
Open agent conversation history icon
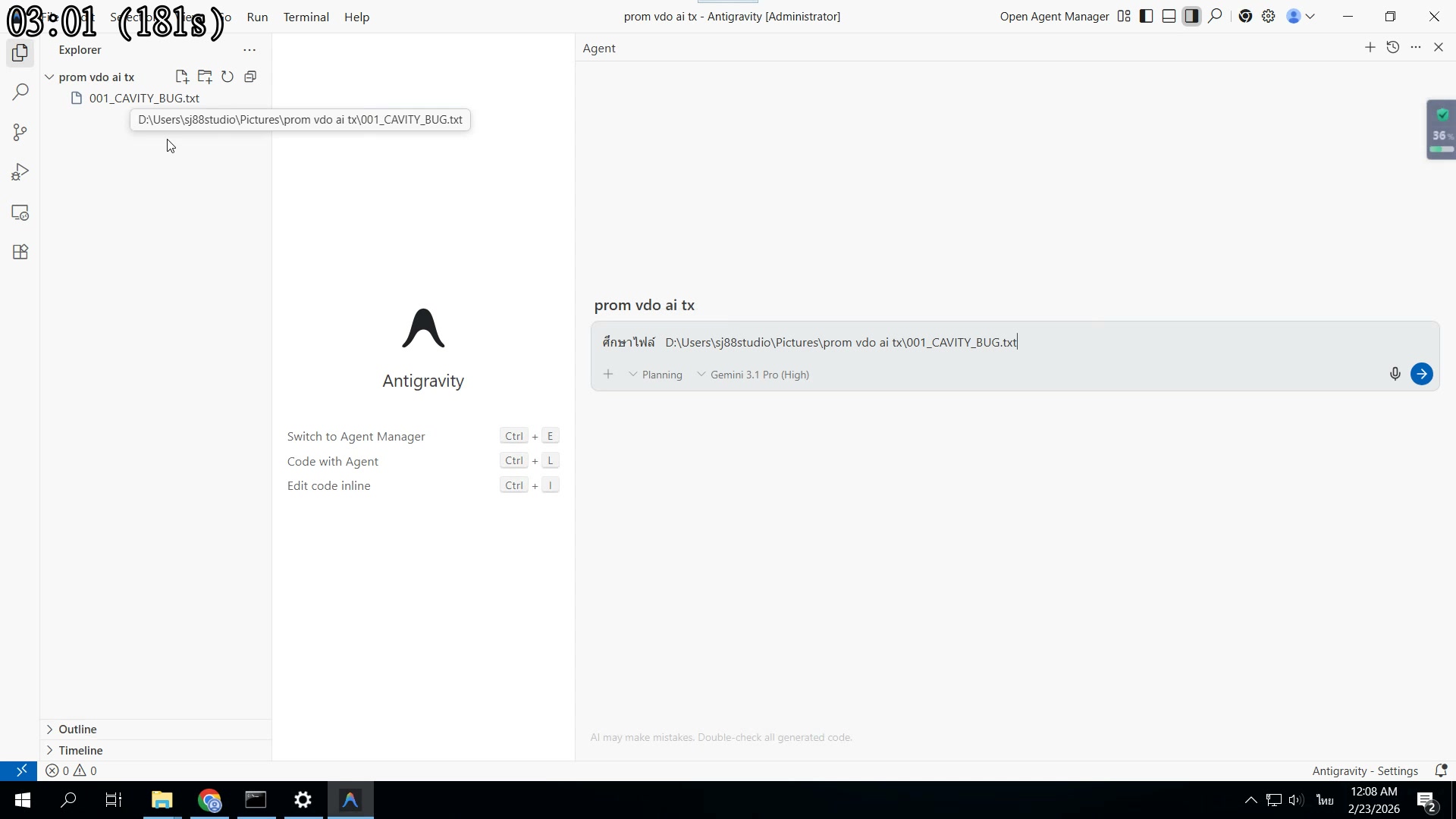pos(1393,47)
